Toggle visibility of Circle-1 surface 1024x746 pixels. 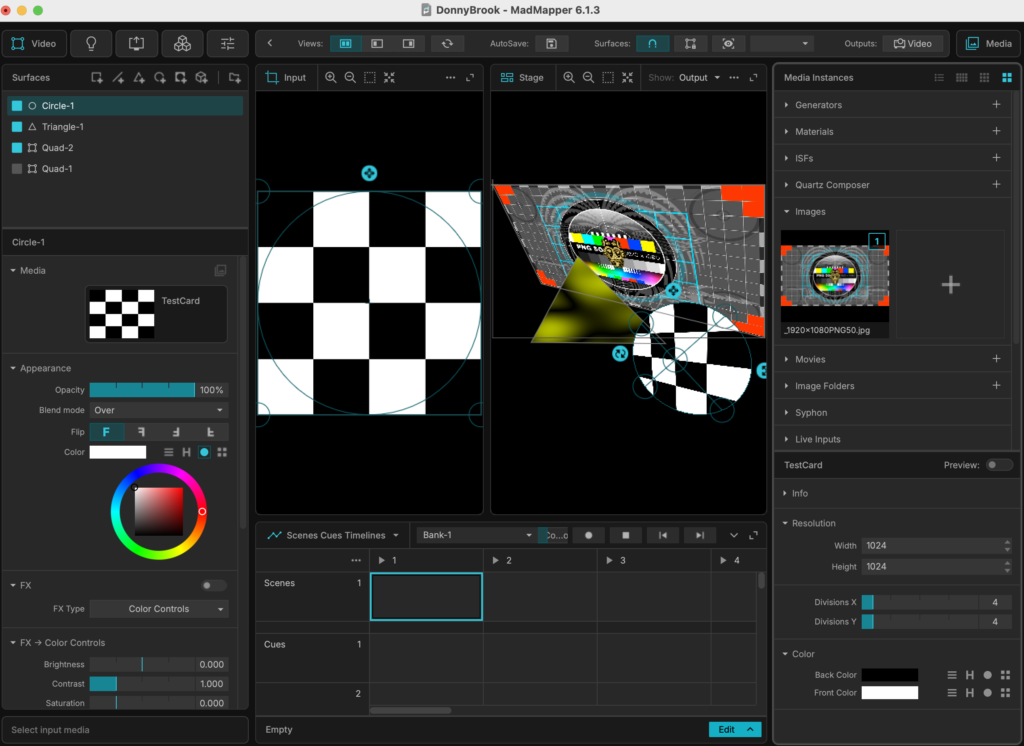coord(17,106)
